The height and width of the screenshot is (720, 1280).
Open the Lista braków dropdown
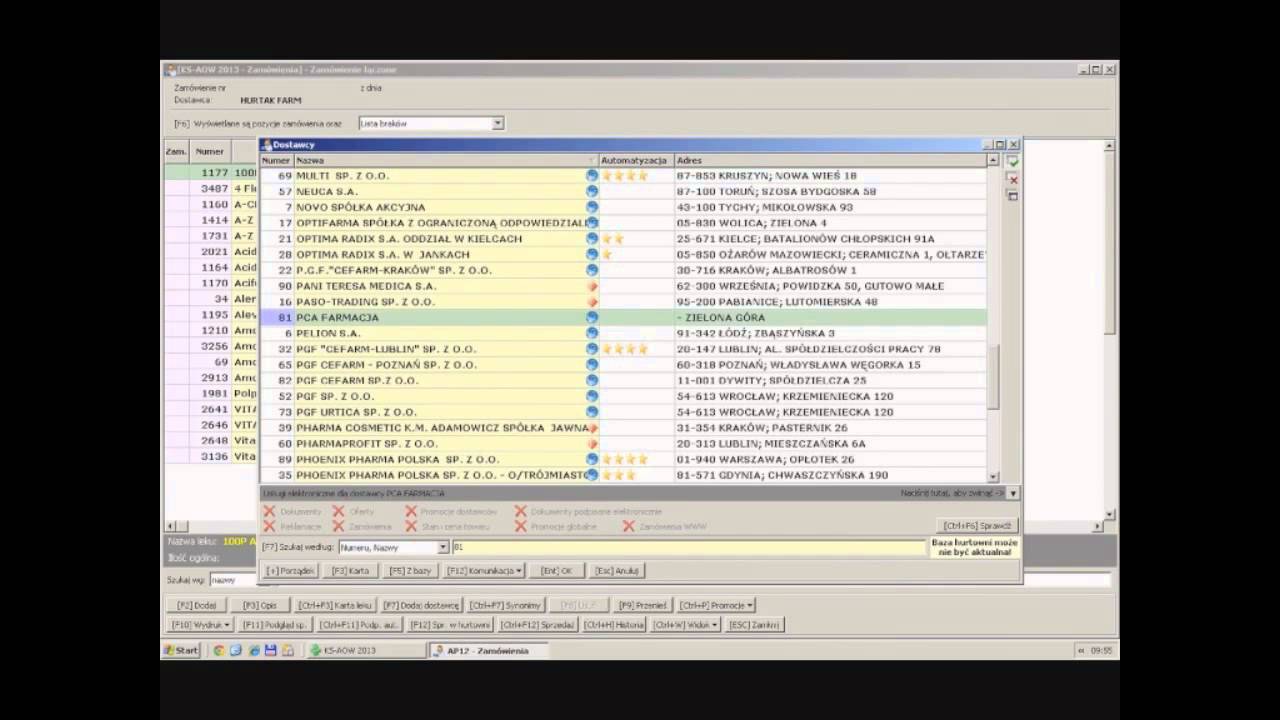(x=497, y=124)
